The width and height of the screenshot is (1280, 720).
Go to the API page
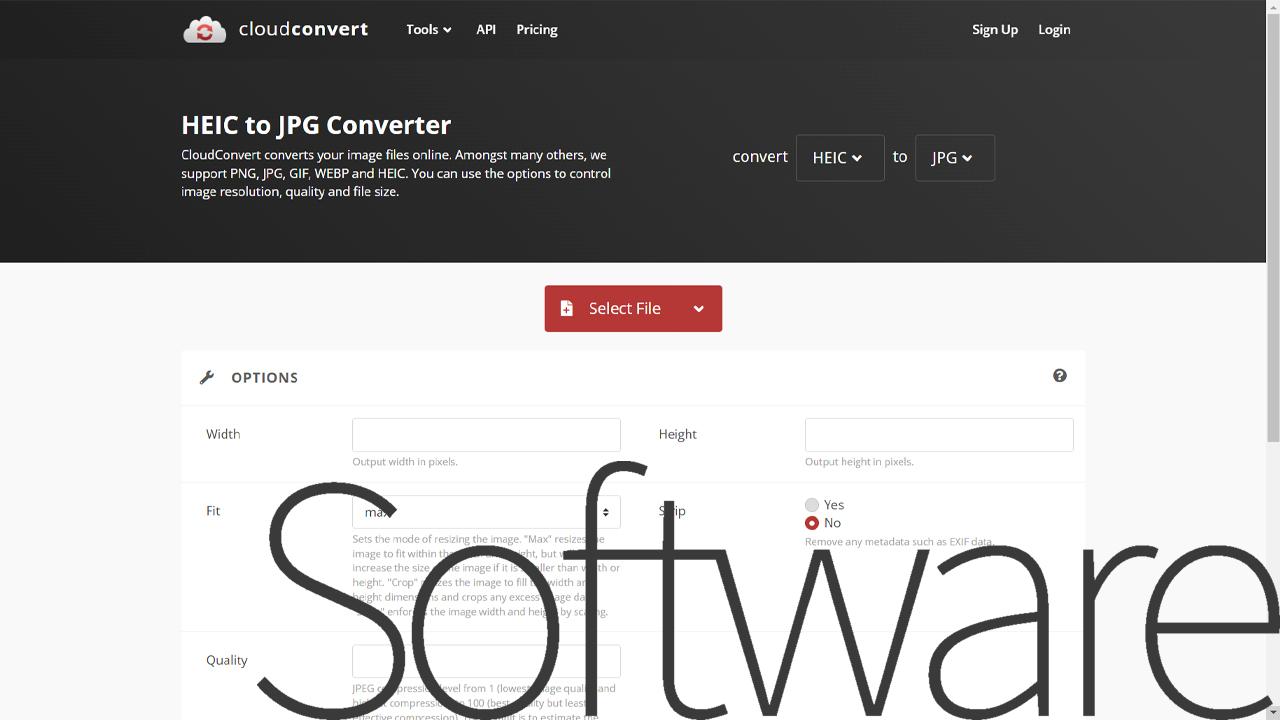(x=486, y=29)
